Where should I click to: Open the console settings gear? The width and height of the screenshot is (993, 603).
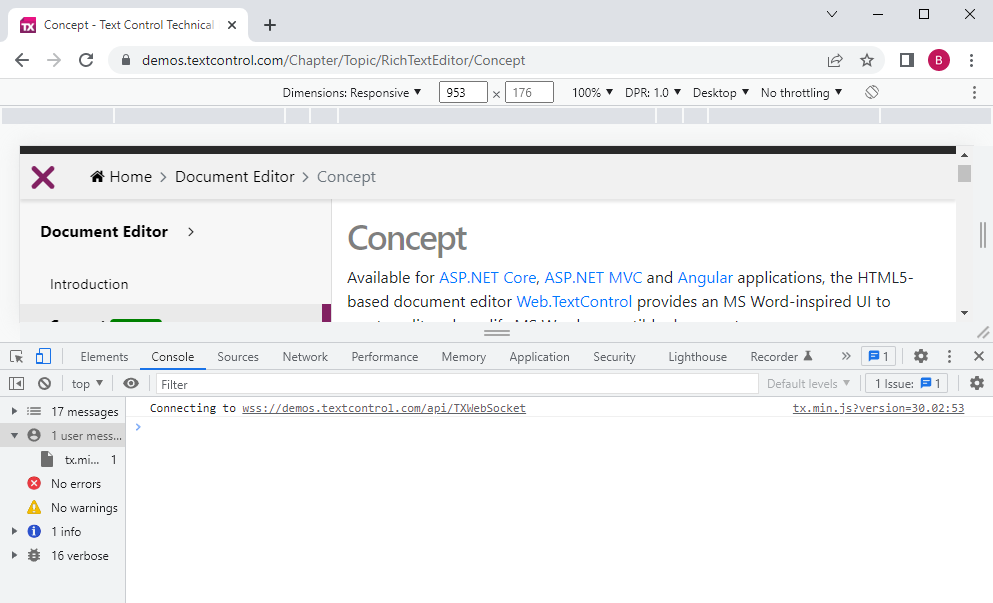(x=976, y=383)
